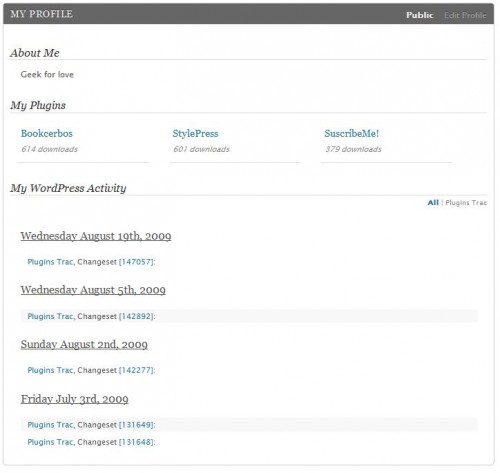Image resolution: width=500 pixels, height=473 pixels.
Task: Open the StylePress plugin link
Action: click(195, 134)
